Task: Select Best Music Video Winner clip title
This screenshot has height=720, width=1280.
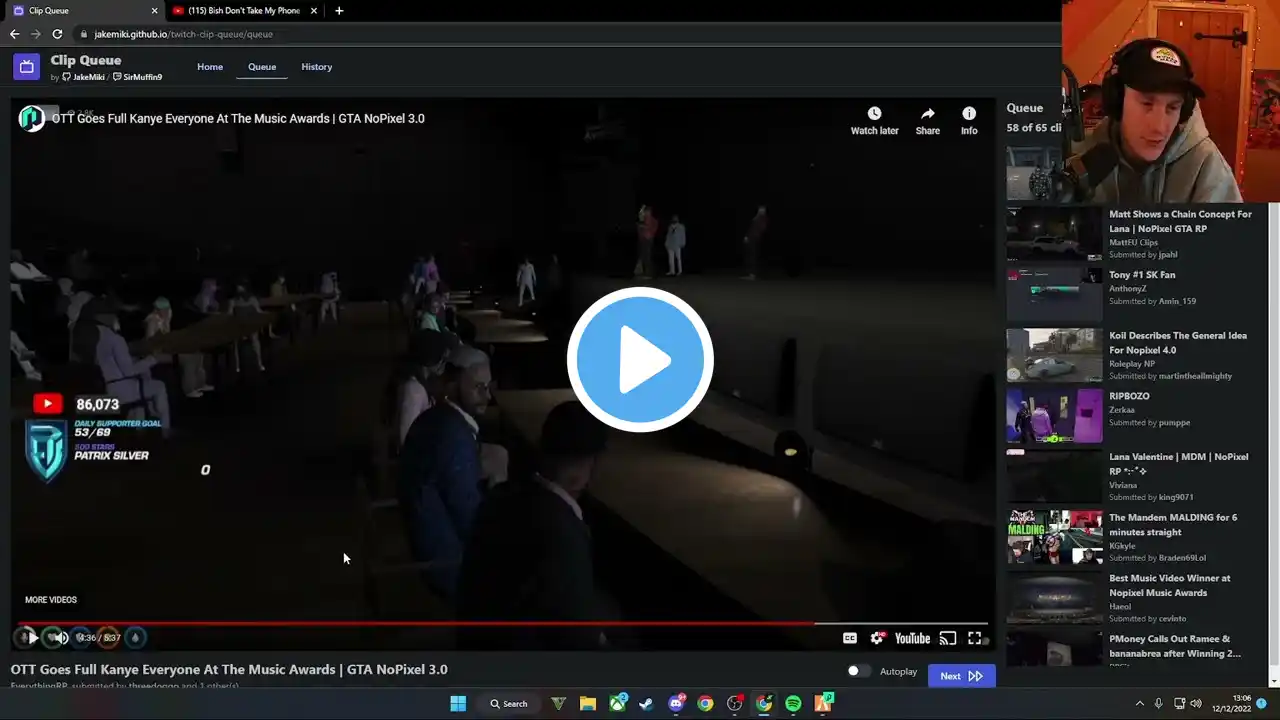Action: 1170,585
